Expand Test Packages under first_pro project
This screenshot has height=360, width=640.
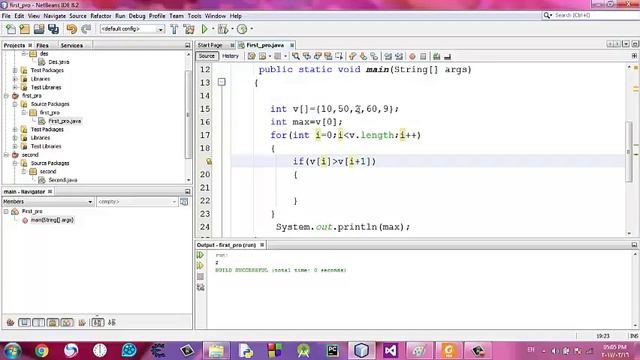click(15, 129)
